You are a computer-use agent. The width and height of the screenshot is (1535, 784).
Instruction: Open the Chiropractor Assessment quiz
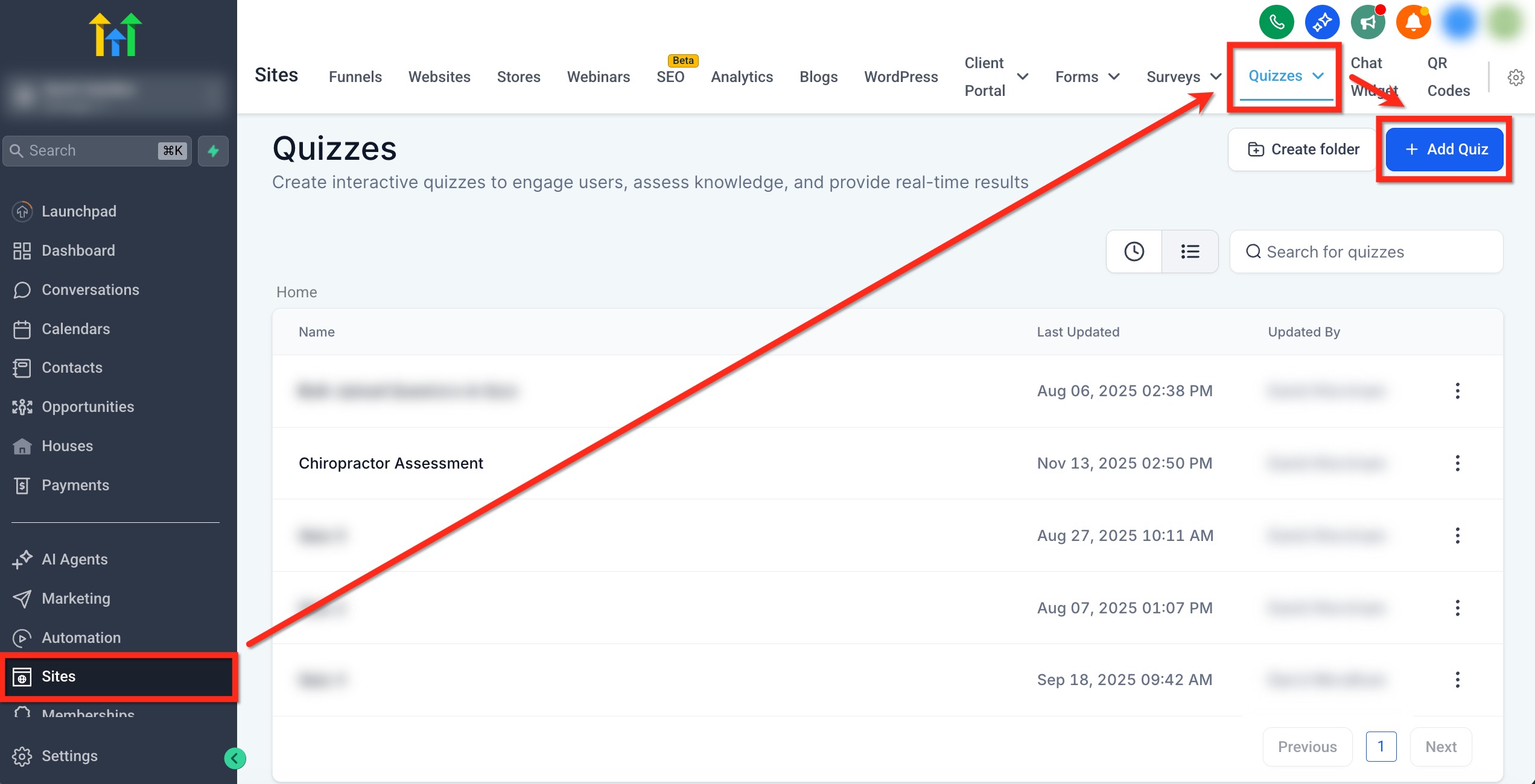tap(390, 463)
